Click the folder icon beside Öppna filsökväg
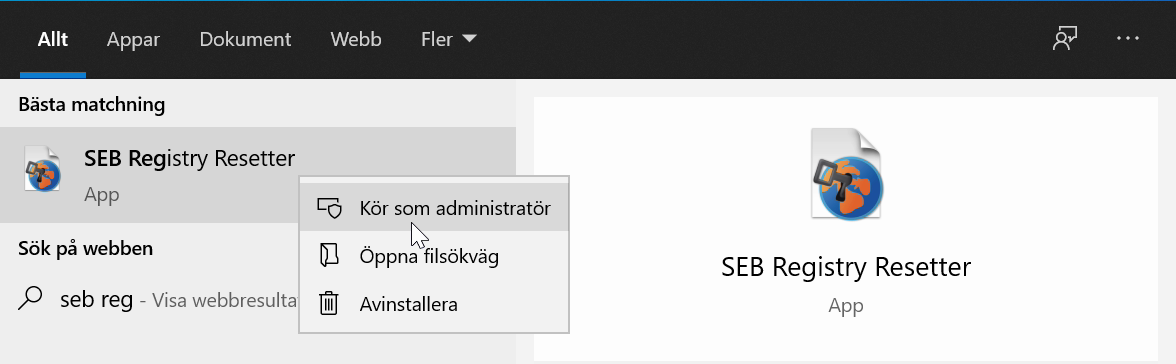Screen dimensions: 1176x364 click(x=329, y=256)
